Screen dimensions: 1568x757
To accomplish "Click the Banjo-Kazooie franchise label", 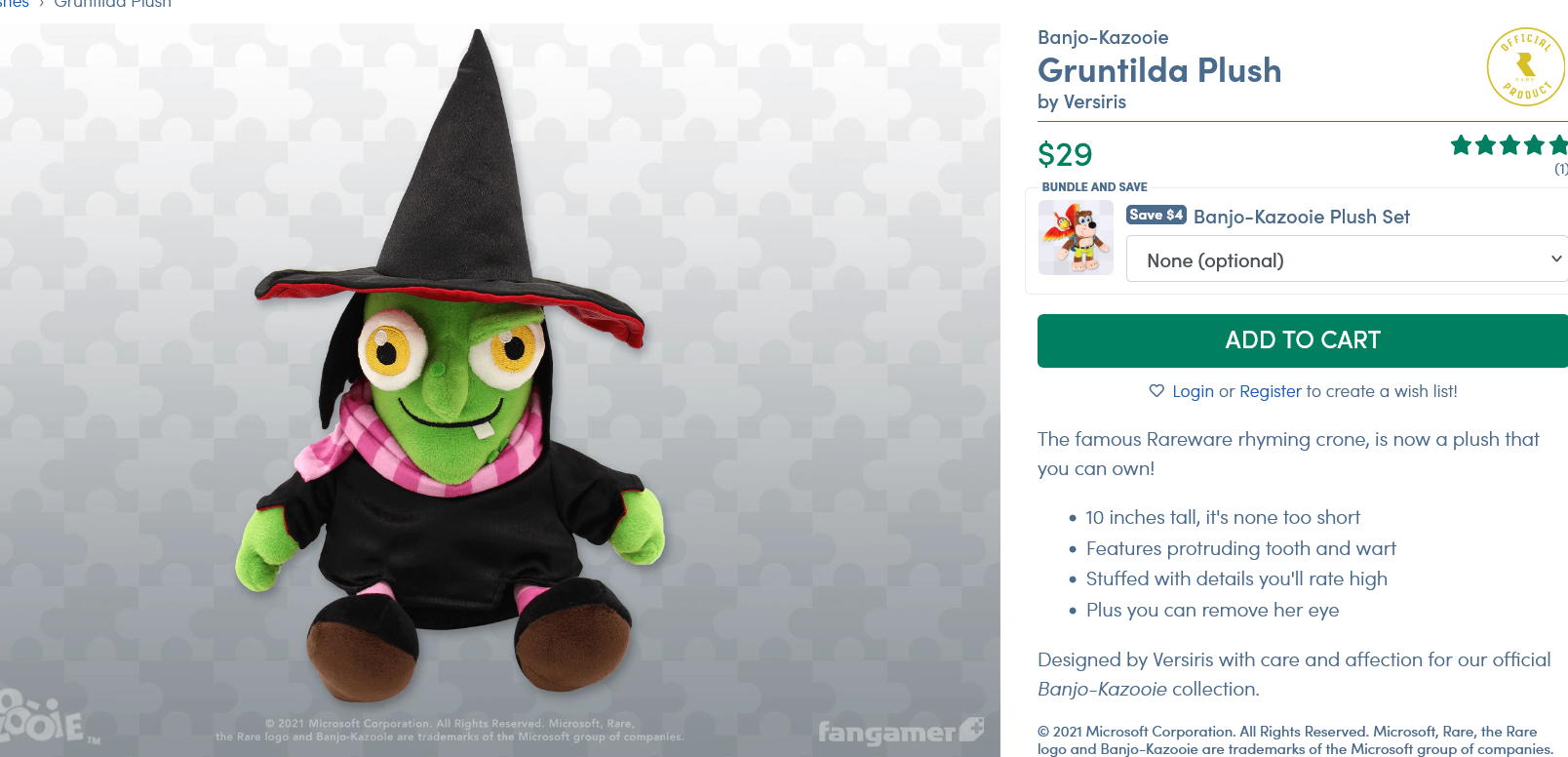I will pos(1103,37).
